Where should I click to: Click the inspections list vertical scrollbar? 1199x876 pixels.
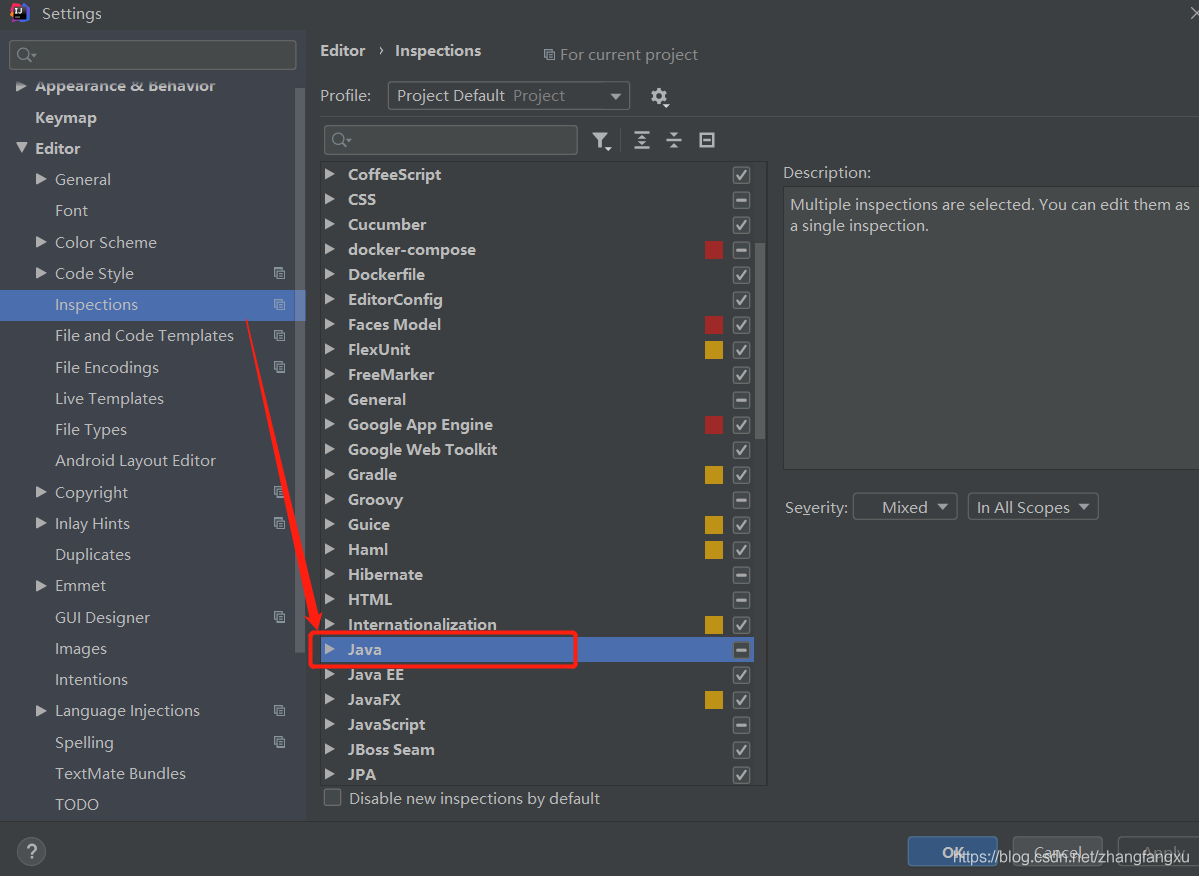(760, 341)
